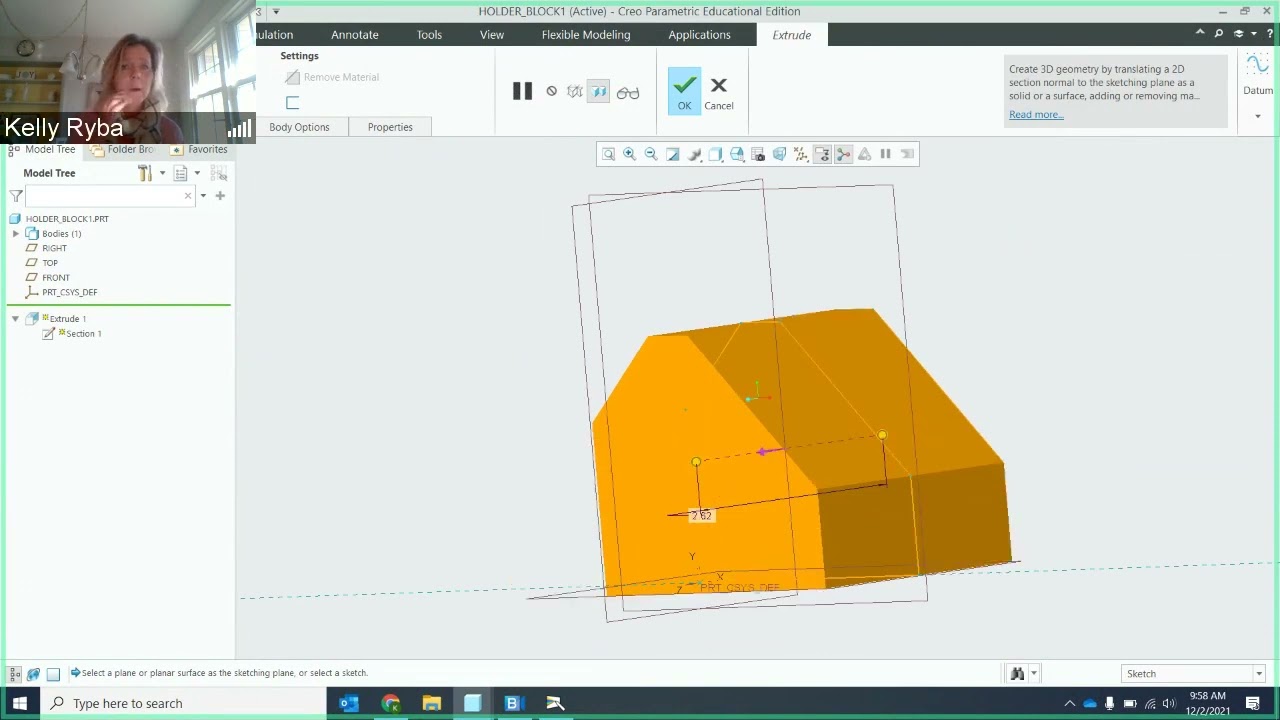Toggle the Remove Material option
The height and width of the screenshot is (720, 1280).
[332, 77]
